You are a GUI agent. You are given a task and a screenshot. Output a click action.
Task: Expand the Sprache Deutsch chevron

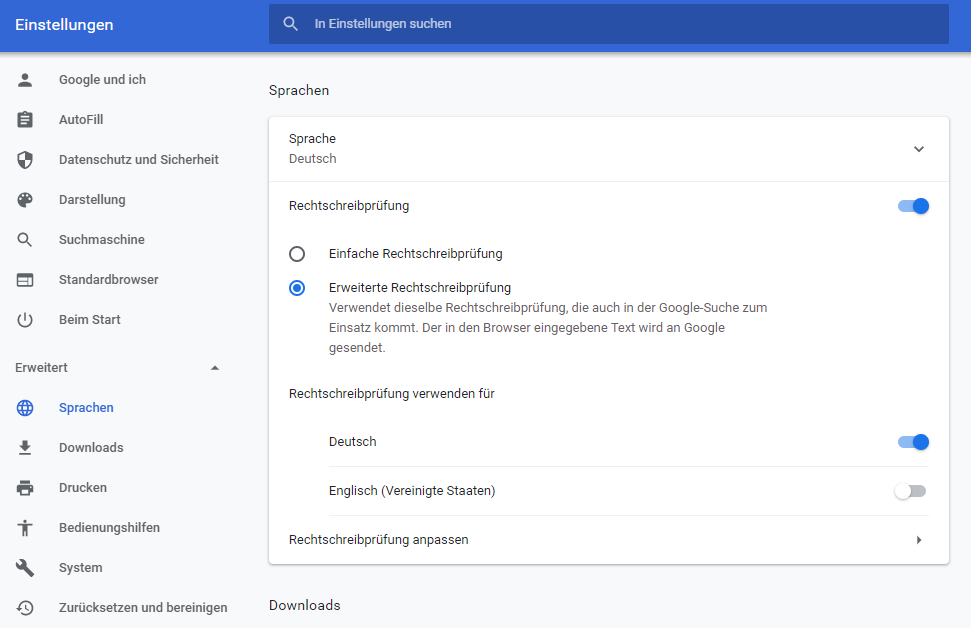click(919, 149)
